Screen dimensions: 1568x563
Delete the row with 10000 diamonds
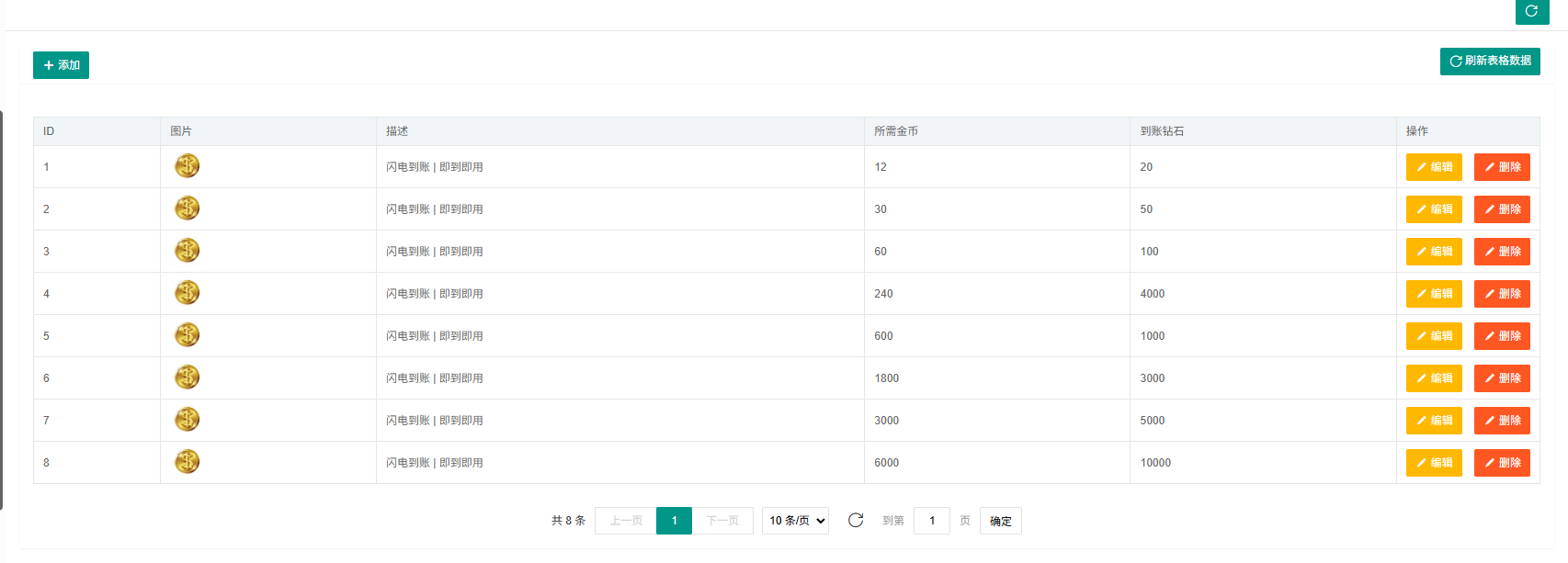tap(1501, 463)
